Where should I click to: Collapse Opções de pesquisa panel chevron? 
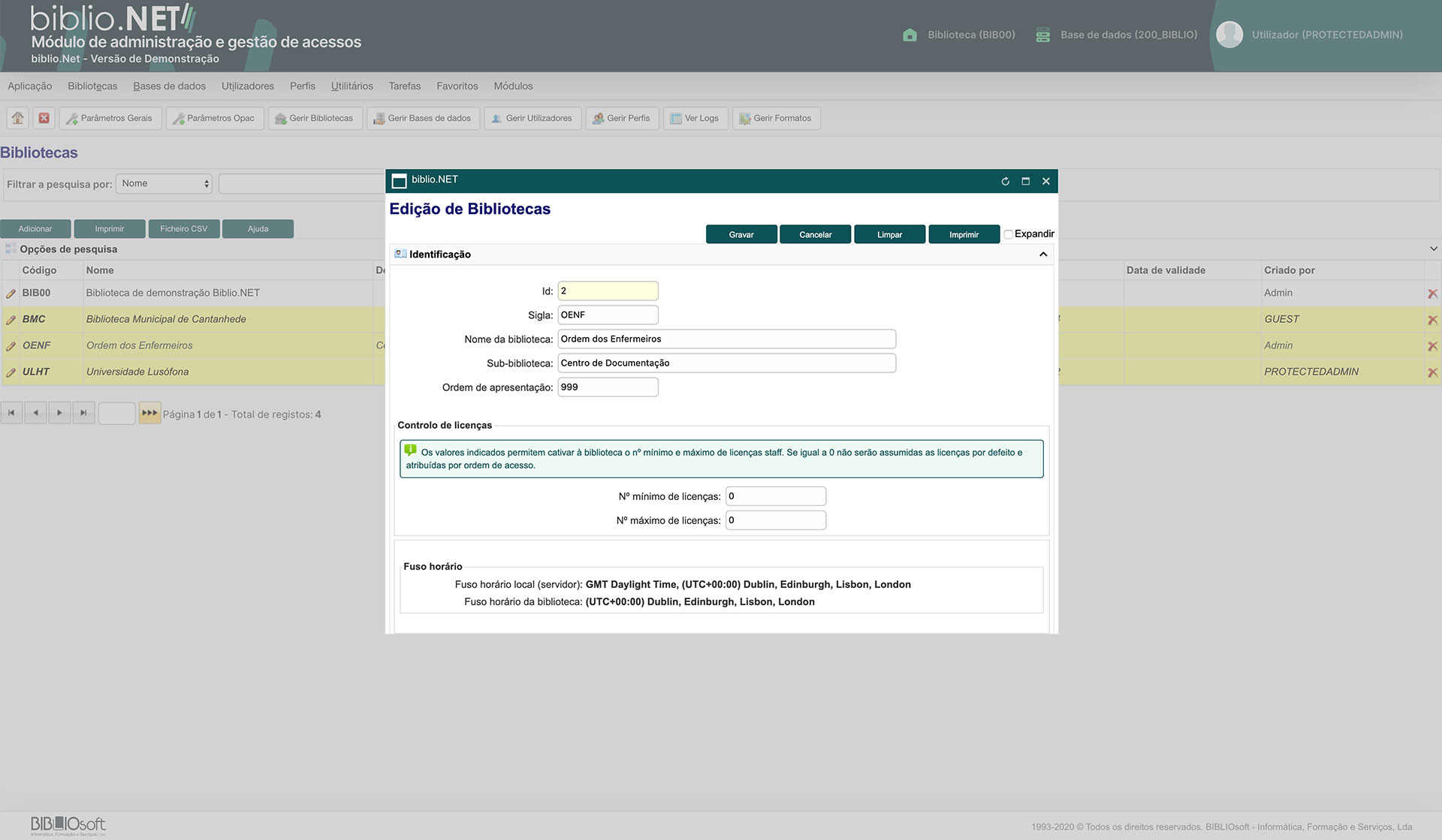coord(1433,248)
